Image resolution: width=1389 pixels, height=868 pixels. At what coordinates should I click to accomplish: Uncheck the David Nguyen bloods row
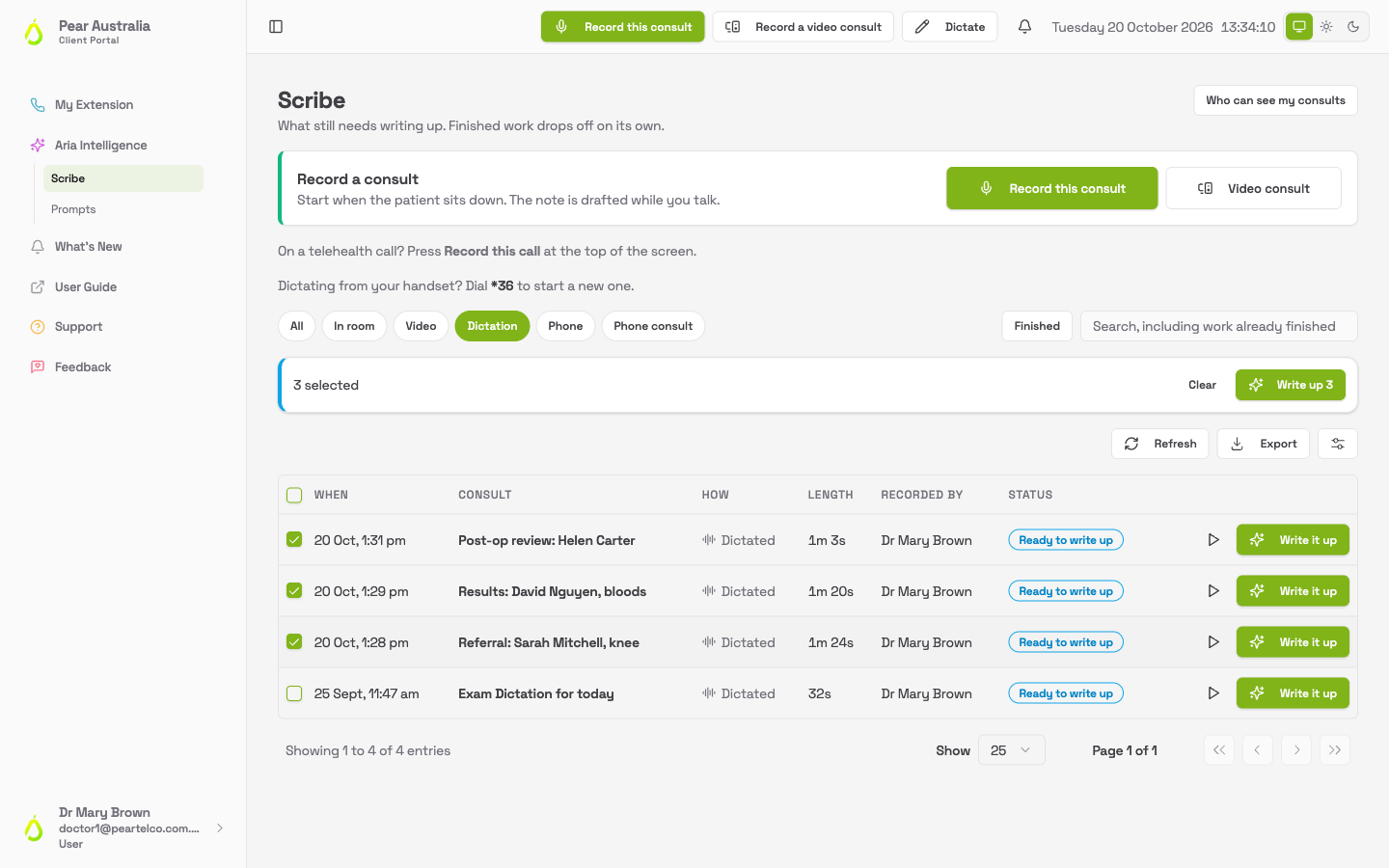click(x=294, y=591)
